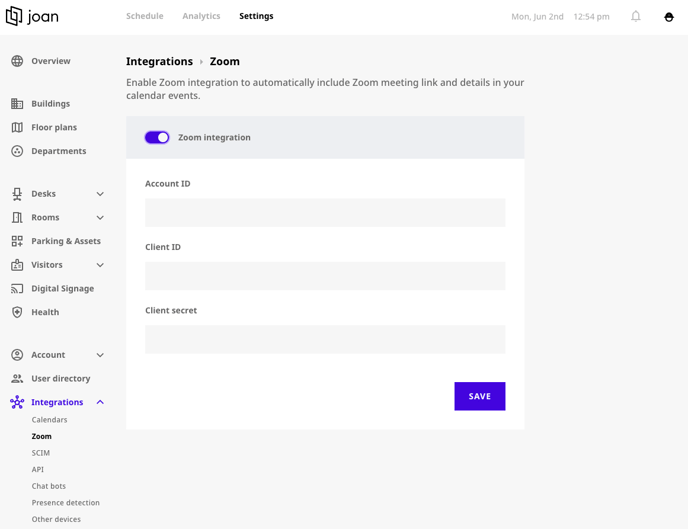688x529 pixels.
Task: Click the Integrations breadcrumb link
Action: (x=159, y=61)
